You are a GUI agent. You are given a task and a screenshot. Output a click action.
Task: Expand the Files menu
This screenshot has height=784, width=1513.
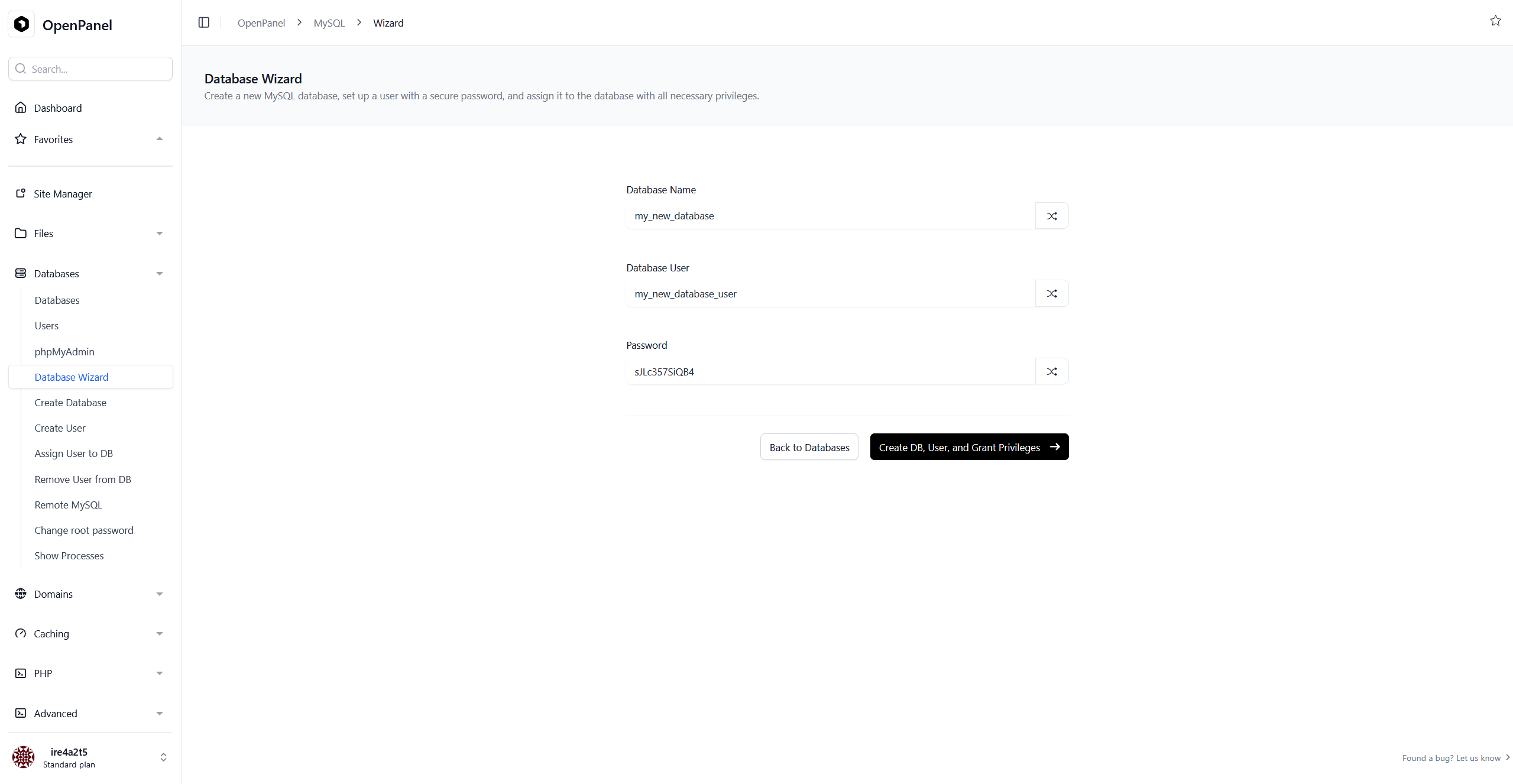[159, 234]
